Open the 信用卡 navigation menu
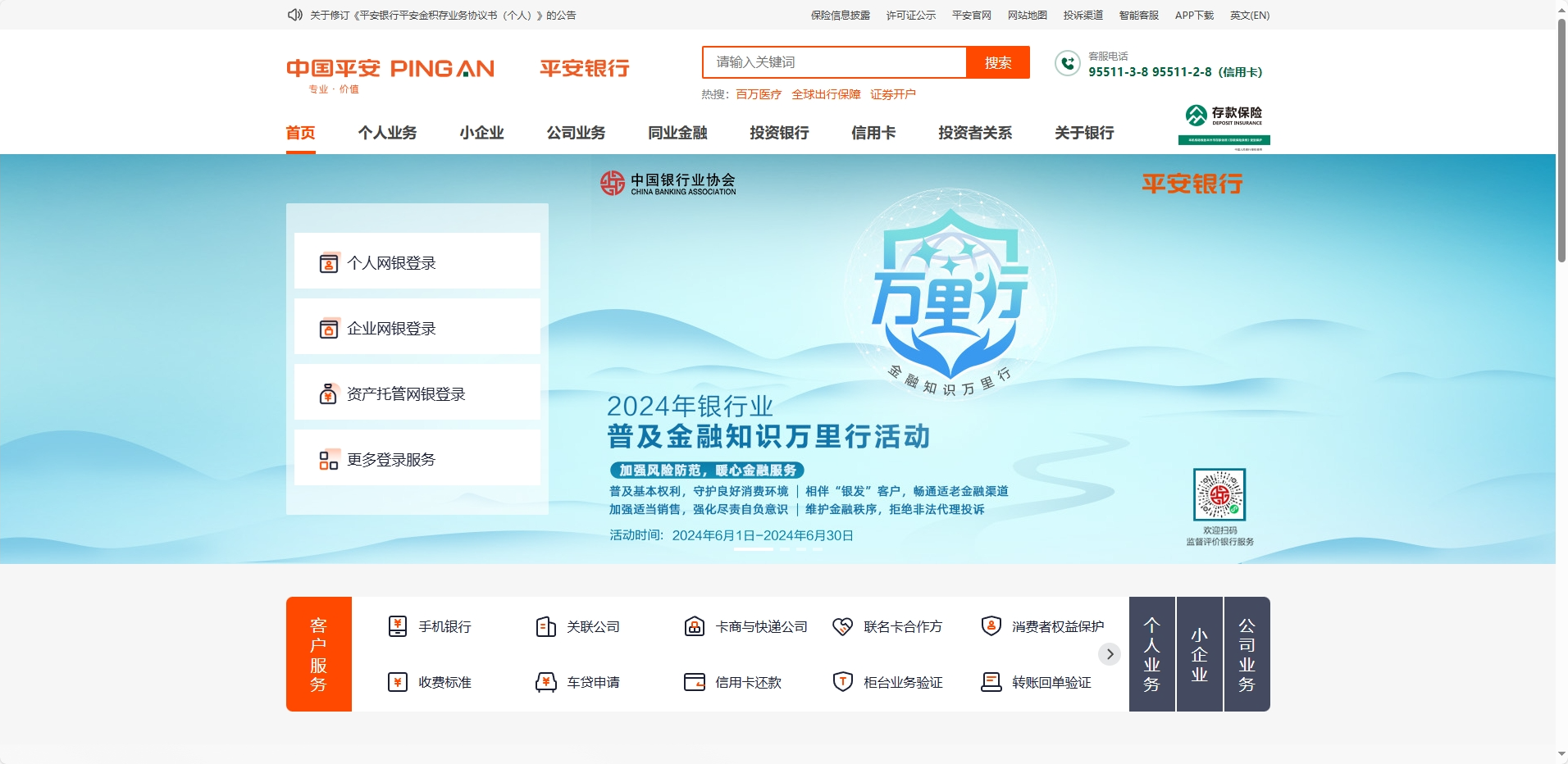The width and height of the screenshot is (1568, 764). 873,133
